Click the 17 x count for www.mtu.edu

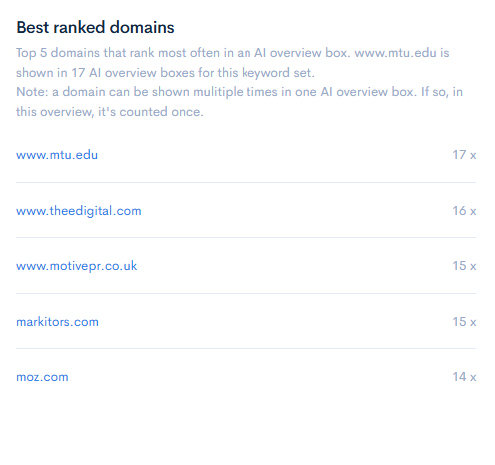tap(464, 155)
